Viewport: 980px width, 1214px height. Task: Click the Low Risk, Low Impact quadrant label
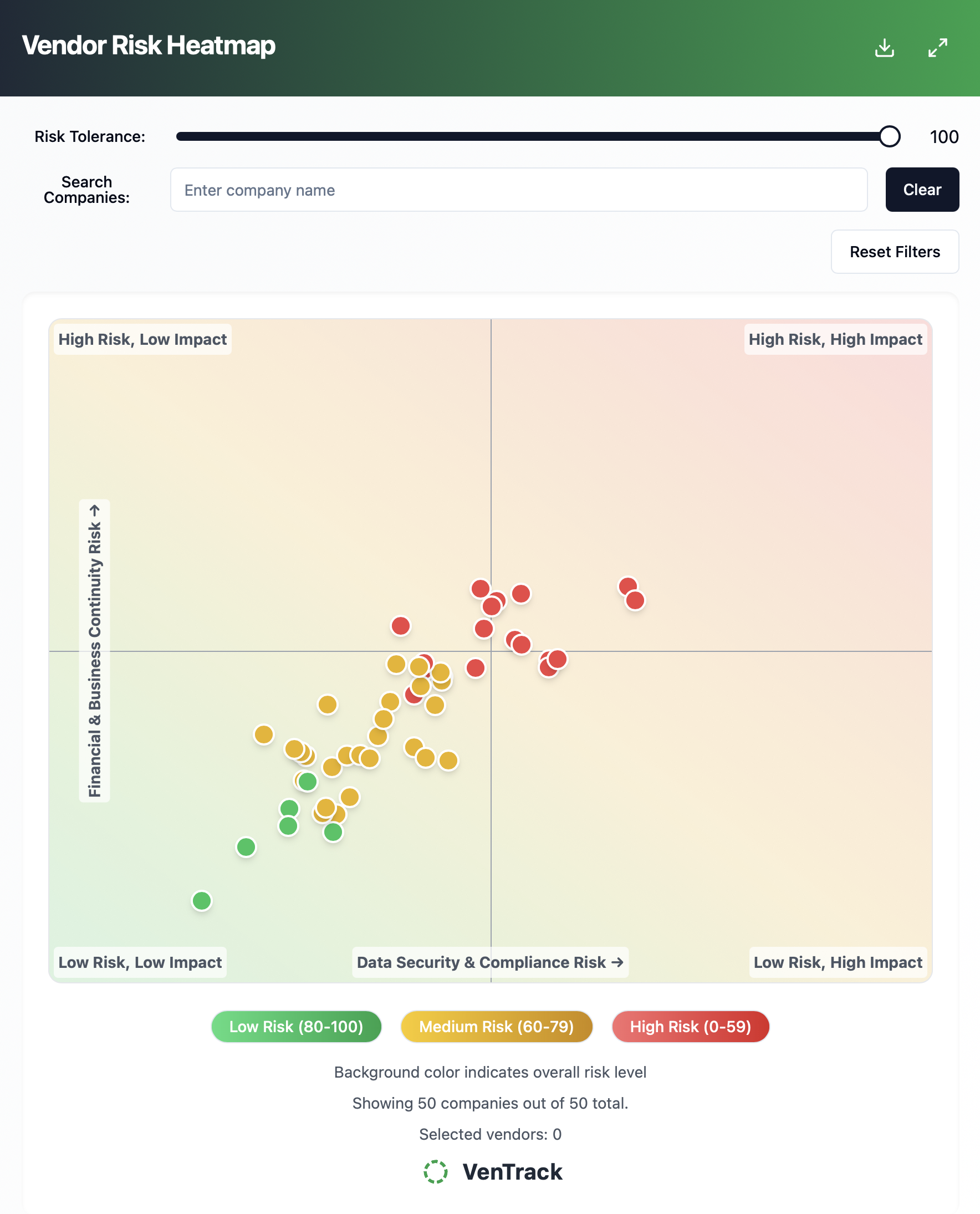point(140,963)
